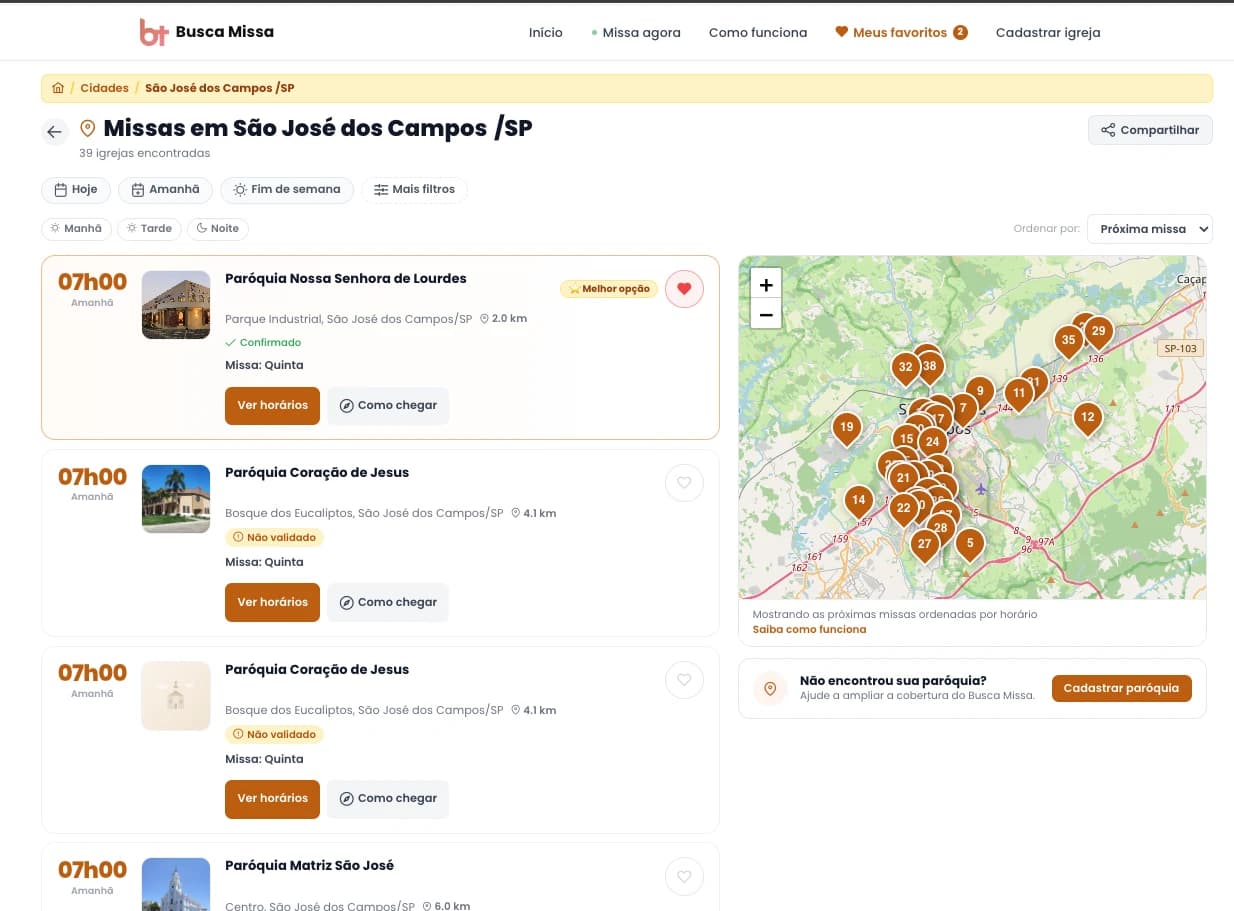
Task: Toggle the Manhã time filter
Action: click(x=75, y=228)
